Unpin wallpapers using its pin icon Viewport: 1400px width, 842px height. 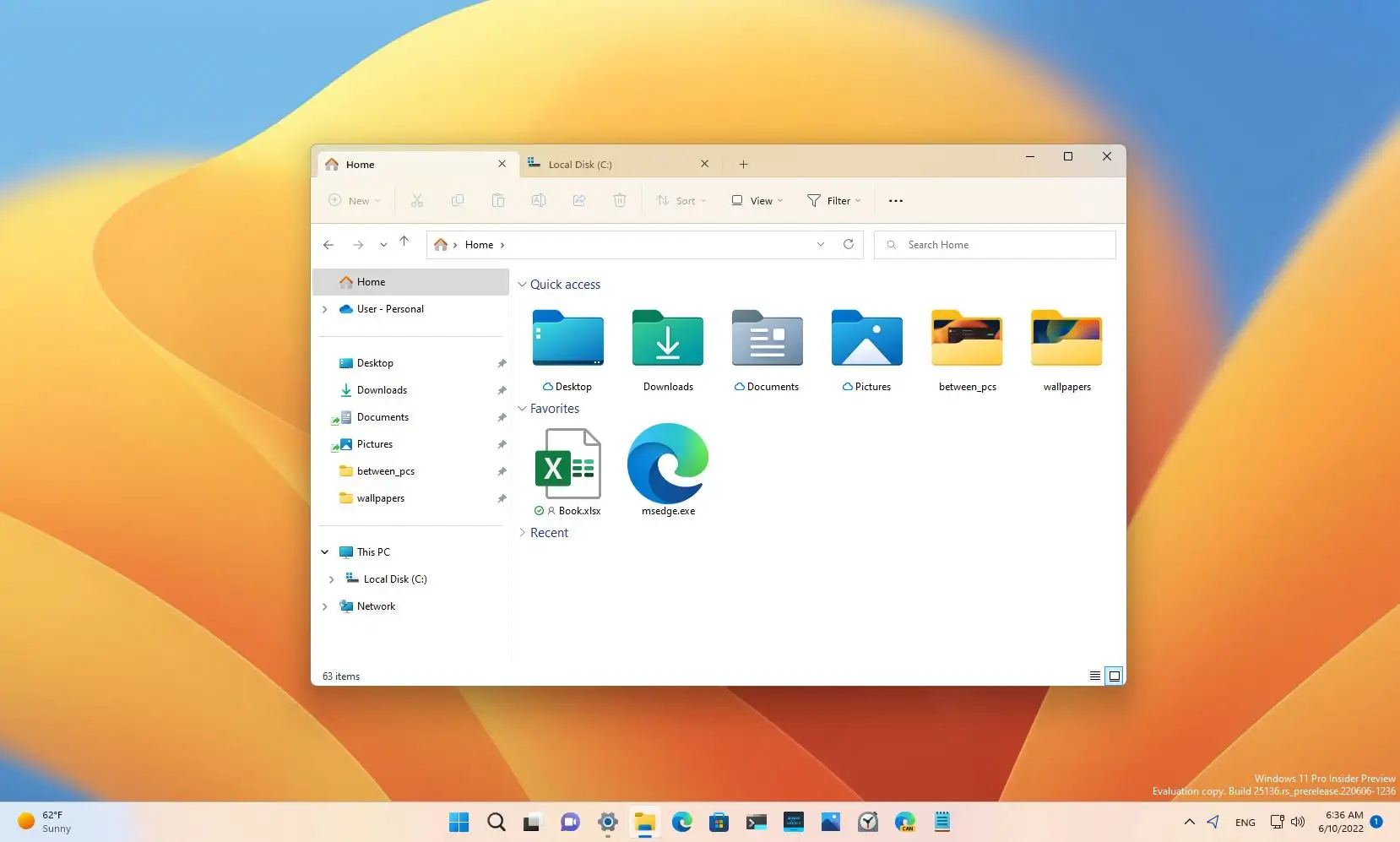(x=502, y=498)
